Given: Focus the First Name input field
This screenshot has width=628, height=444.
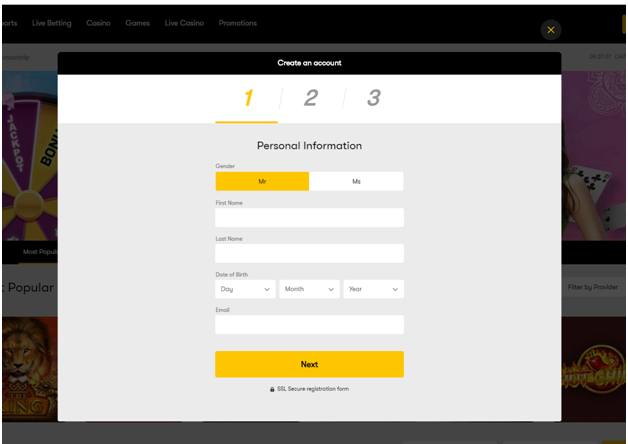Looking at the screenshot, I should coord(309,217).
